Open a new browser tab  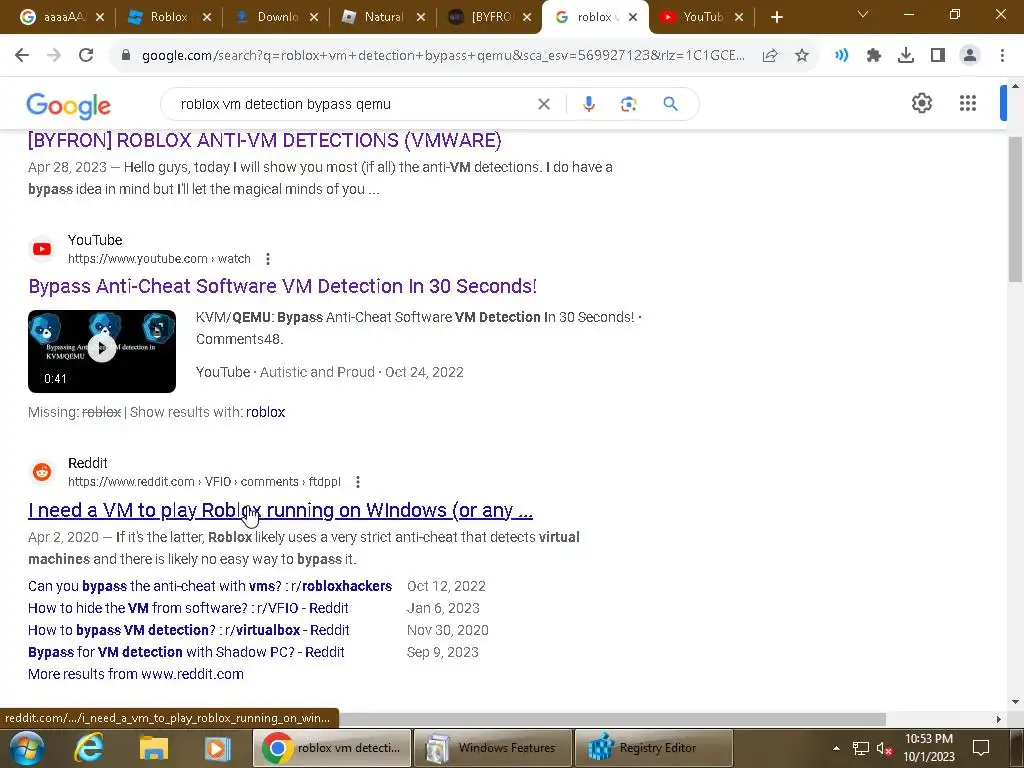(776, 17)
